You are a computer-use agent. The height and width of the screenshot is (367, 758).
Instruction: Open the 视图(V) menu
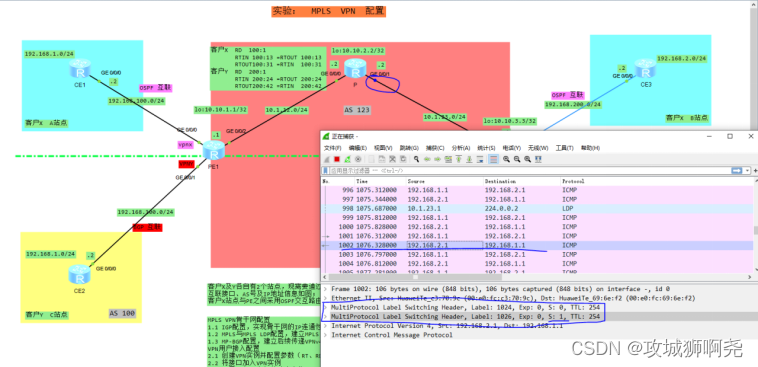pos(383,148)
